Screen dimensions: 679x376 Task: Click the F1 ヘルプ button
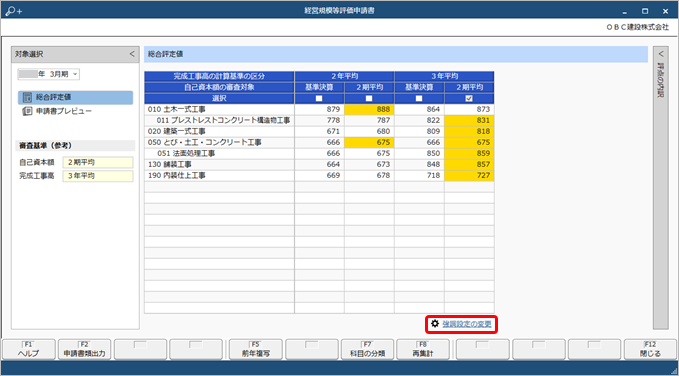[x=29, y=349]
